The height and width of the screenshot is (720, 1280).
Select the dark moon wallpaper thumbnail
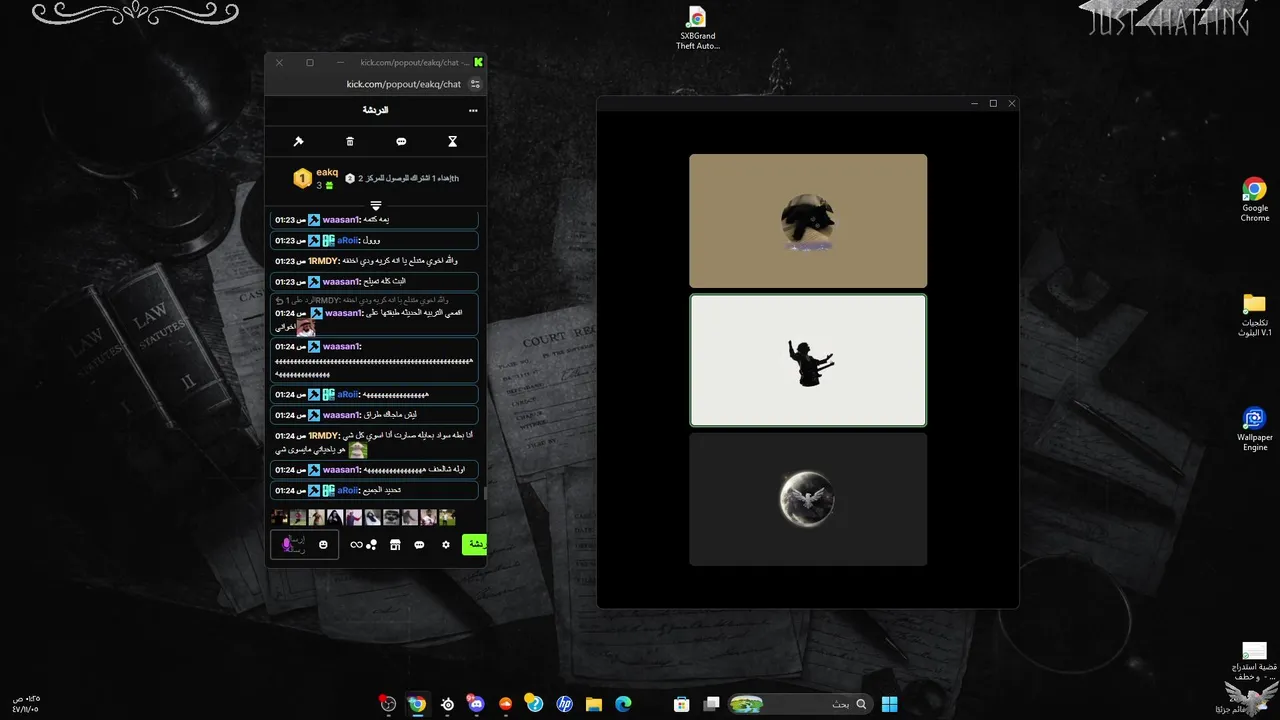[808, 499]
